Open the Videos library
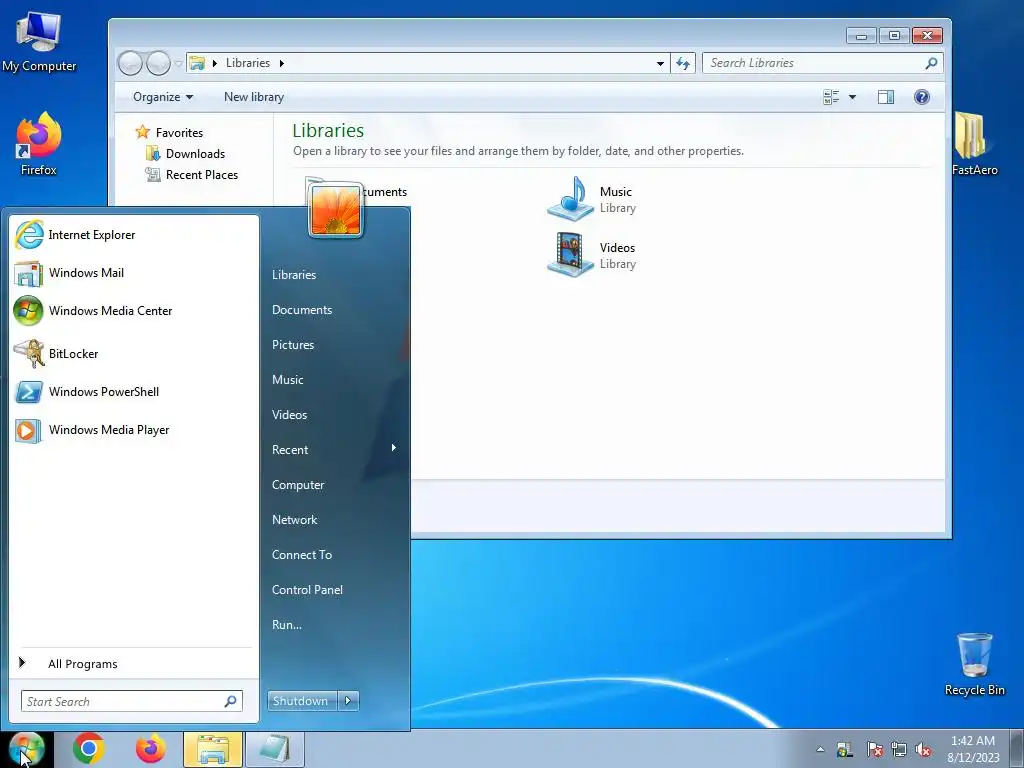 coord(592,255)
